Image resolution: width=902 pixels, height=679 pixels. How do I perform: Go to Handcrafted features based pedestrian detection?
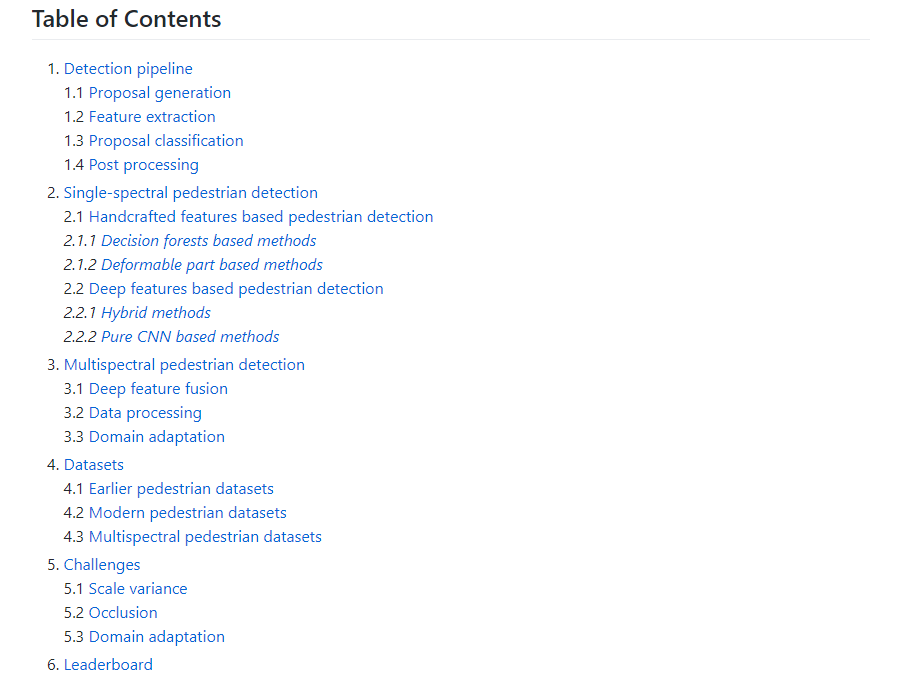point(260,217)
